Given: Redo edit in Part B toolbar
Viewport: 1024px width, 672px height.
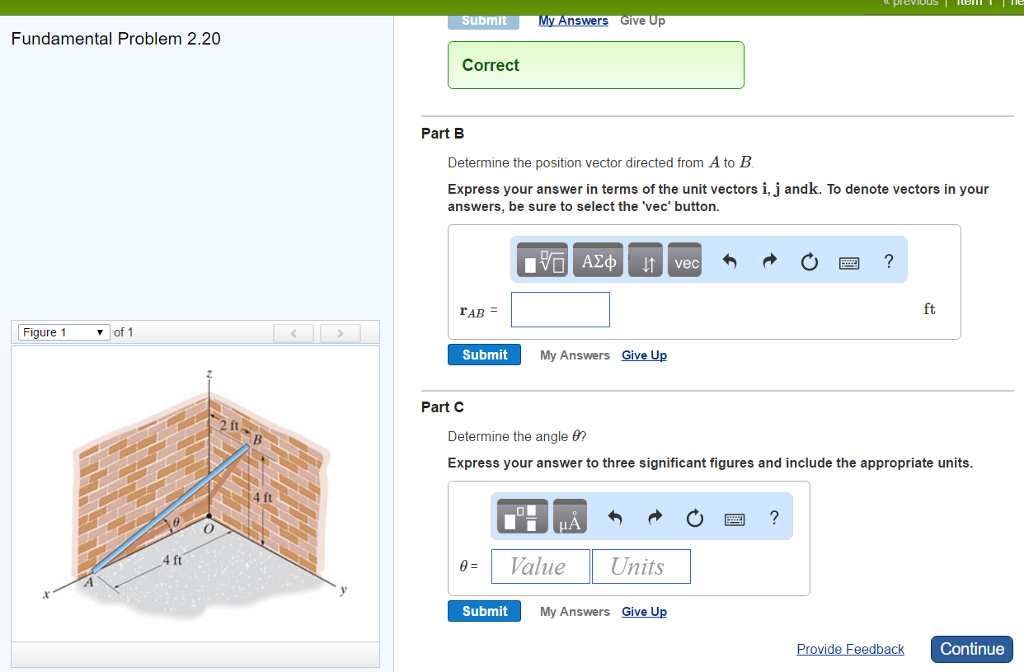Looking at the screenshot, I should [770, 261].
